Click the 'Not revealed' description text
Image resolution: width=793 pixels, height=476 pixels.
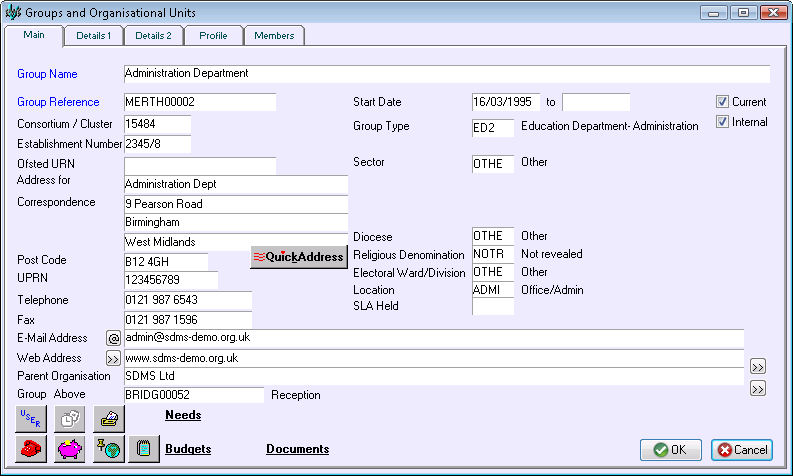(x=552, y=254)
